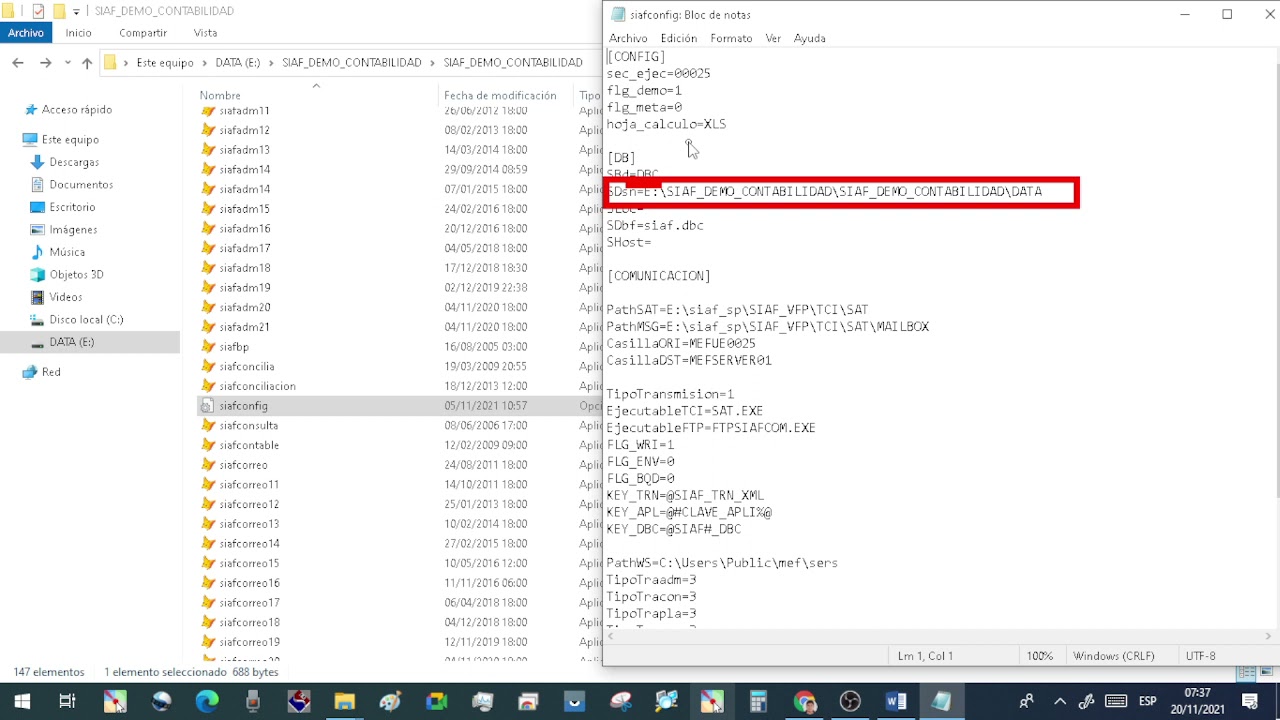Switch to Notepad taskbar button
This screenshot has width=1280, height=720.
tap(942, 702)
